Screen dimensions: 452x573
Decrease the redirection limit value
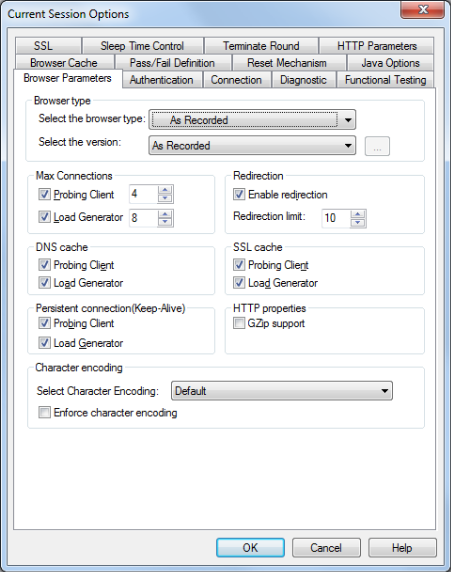[358, 223]
